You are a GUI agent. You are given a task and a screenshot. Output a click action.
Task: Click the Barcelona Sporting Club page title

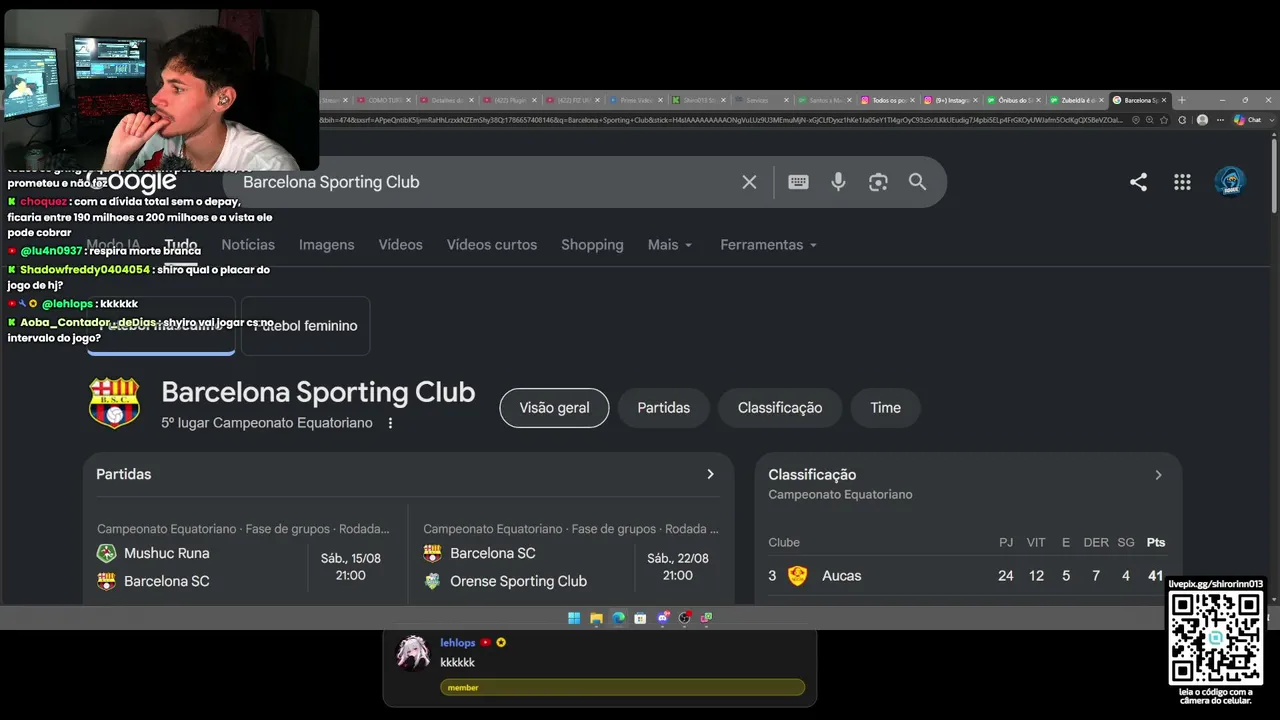(x=318, y=392)
